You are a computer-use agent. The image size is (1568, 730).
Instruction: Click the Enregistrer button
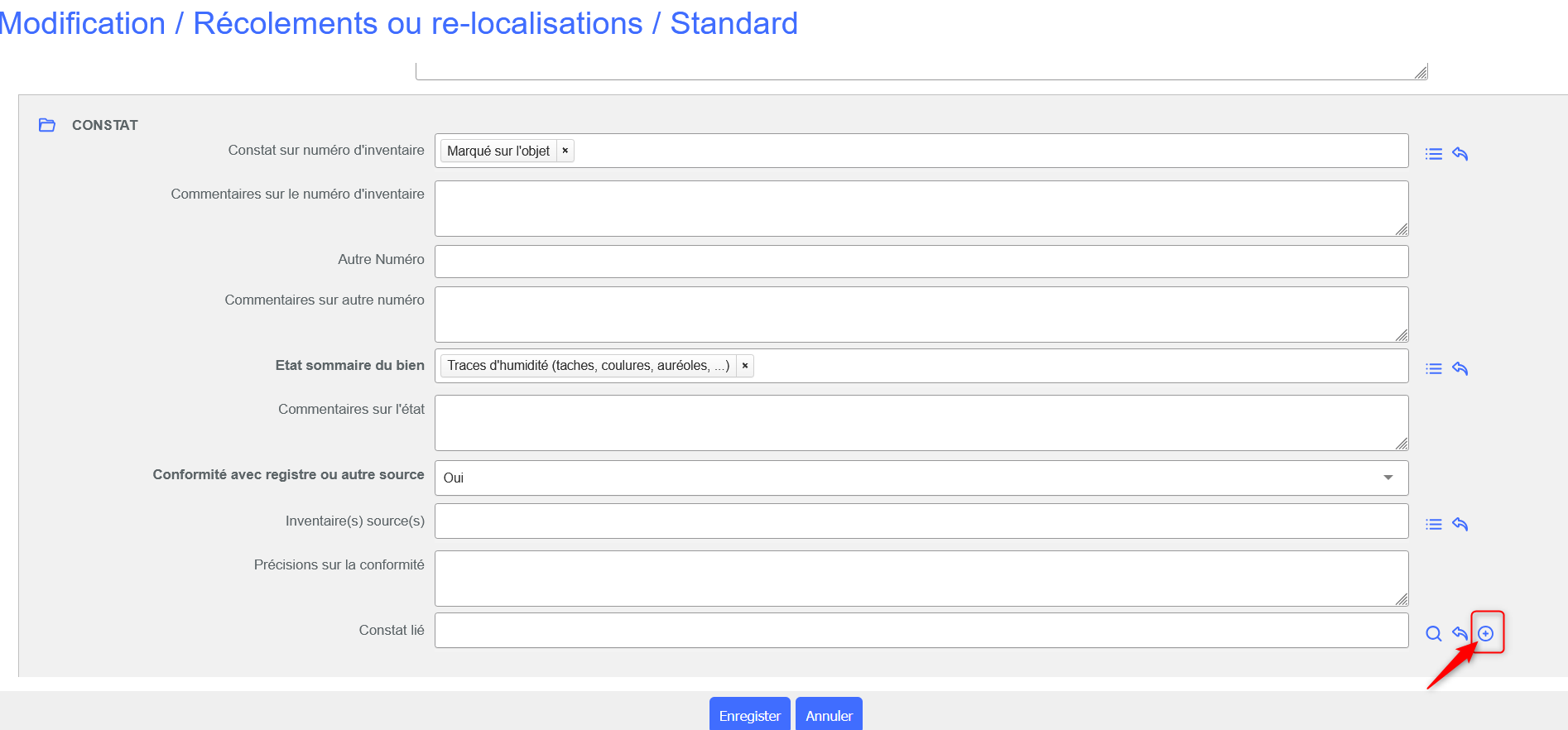tap(749, 715)
